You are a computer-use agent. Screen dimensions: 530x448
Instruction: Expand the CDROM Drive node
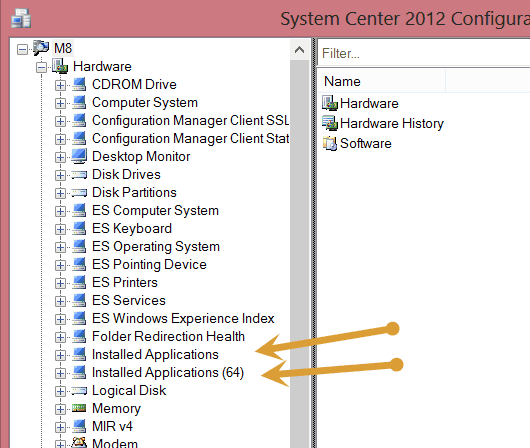tap(60, 85)
